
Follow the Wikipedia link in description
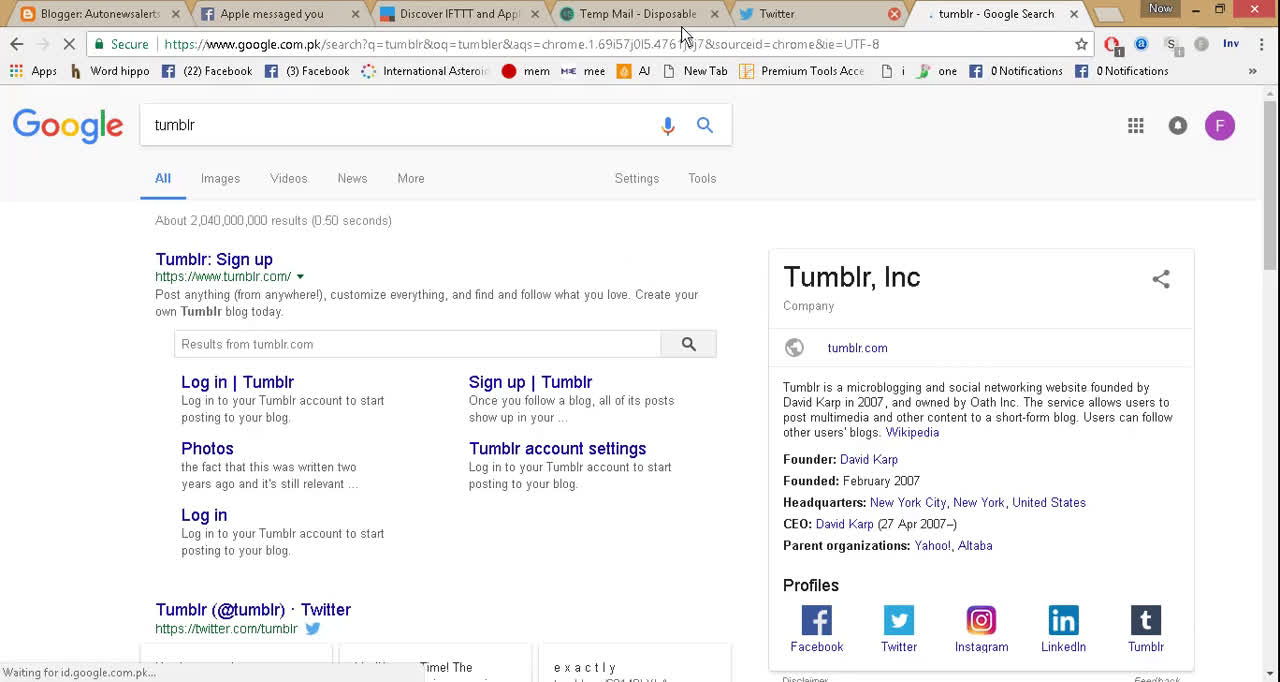click(x=912, y=433)
